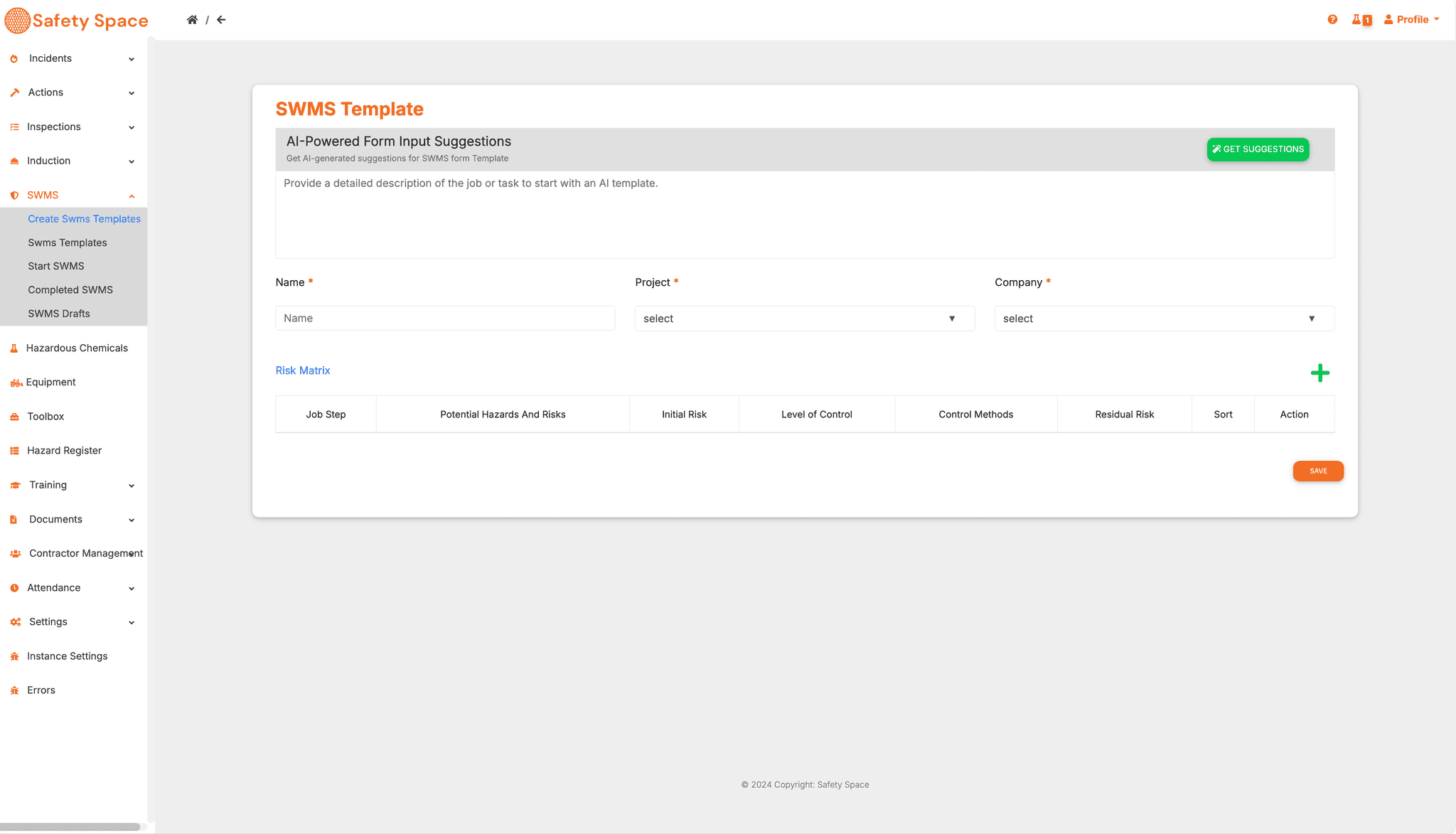Click the Instance Settings bug icon
This screenshot has height=834, width=1456.
point(14,656)
